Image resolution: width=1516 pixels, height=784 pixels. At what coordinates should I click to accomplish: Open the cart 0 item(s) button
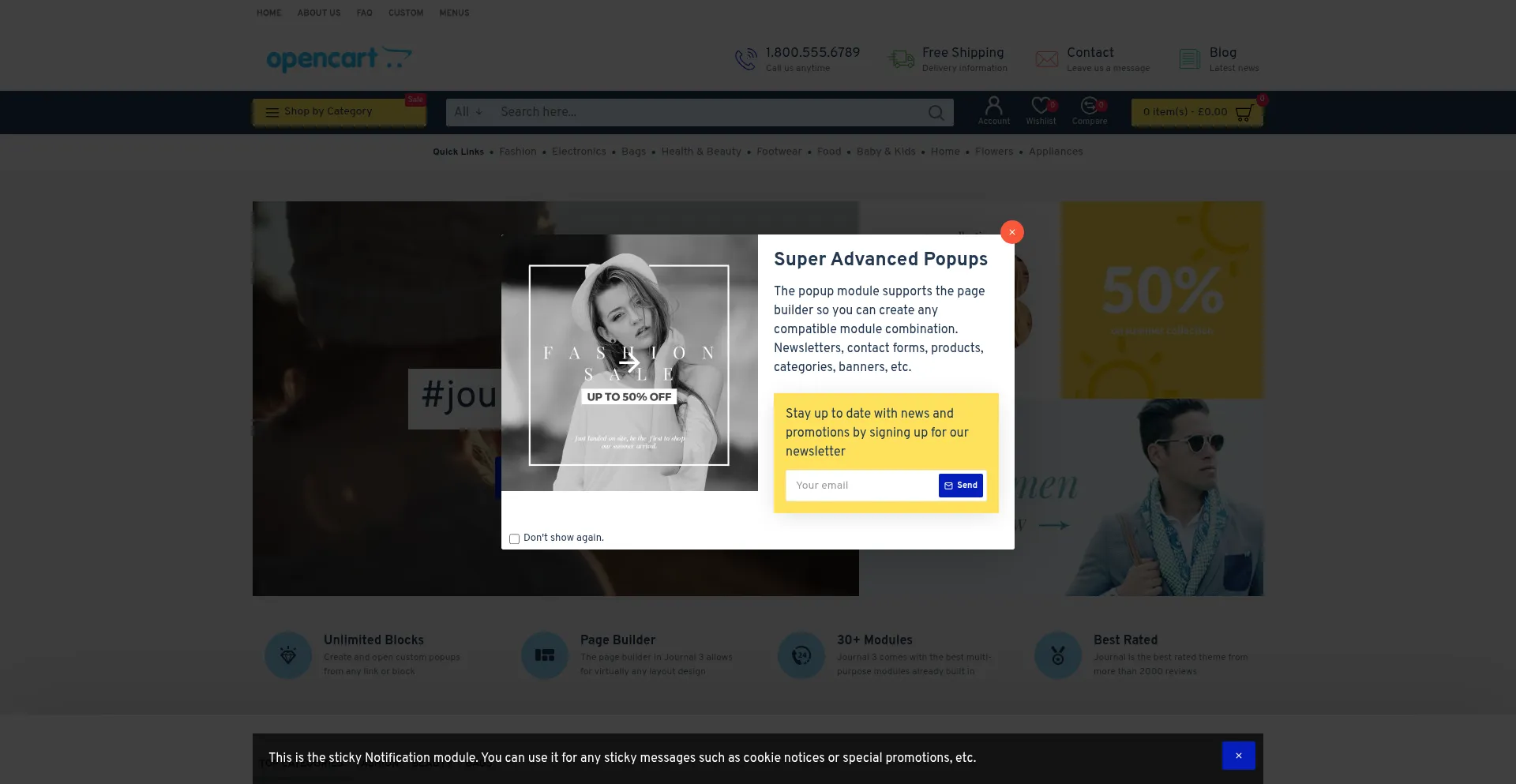click(x=1197, y=112)
